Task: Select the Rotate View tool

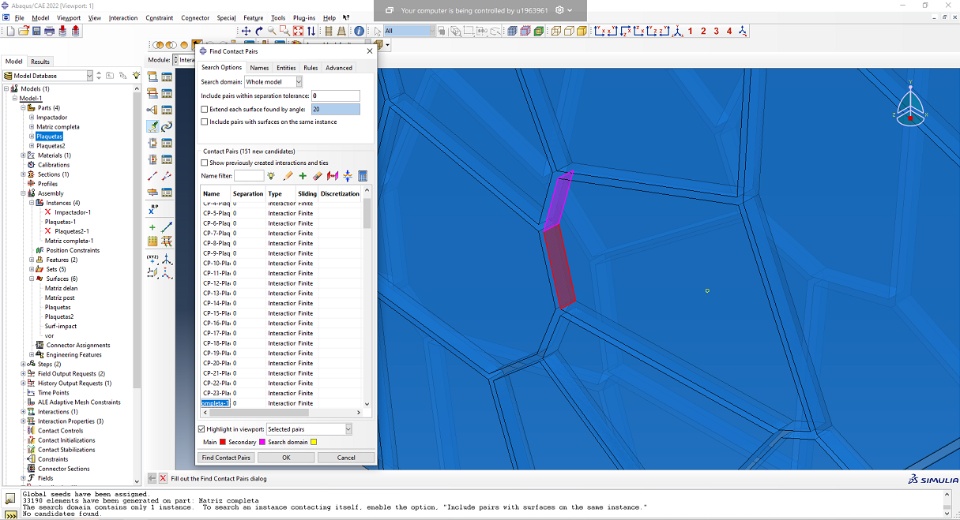Action: [x=259, y=31]
